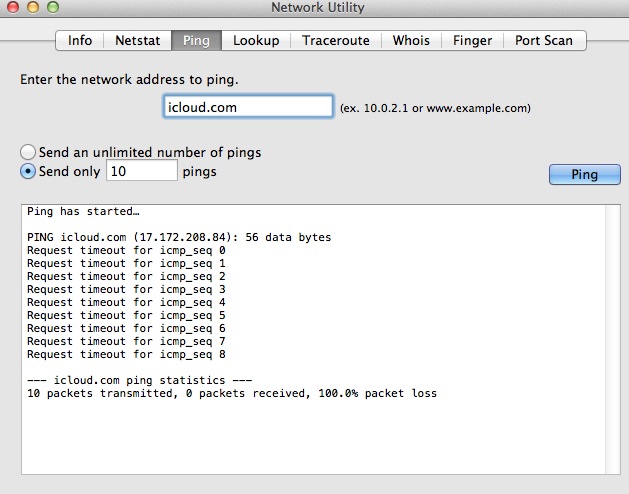Click the packet loss statistics line
Image resolution: width=629 pixels, height=494 pixels.
231,394
